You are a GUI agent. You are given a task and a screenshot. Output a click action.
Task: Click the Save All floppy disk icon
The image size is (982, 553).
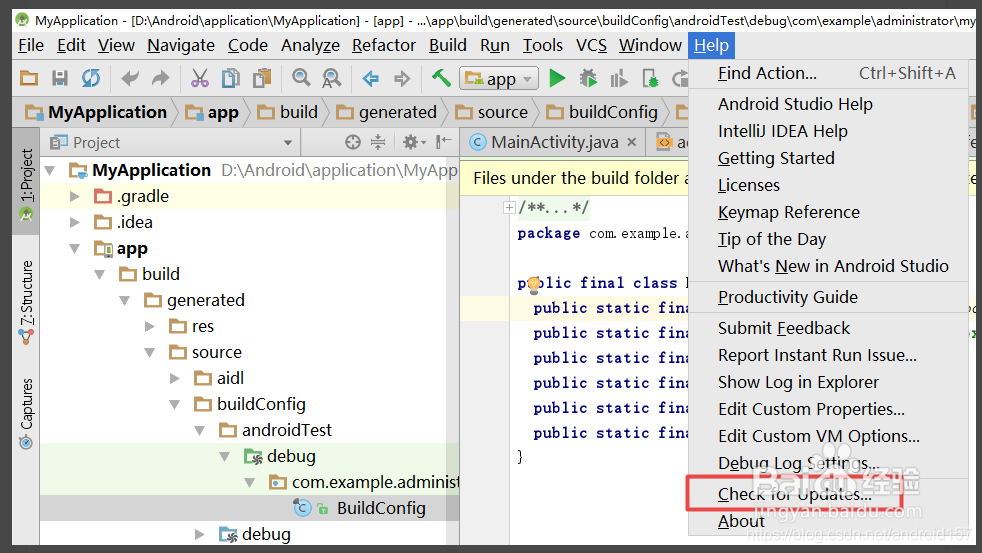(59, 78)
